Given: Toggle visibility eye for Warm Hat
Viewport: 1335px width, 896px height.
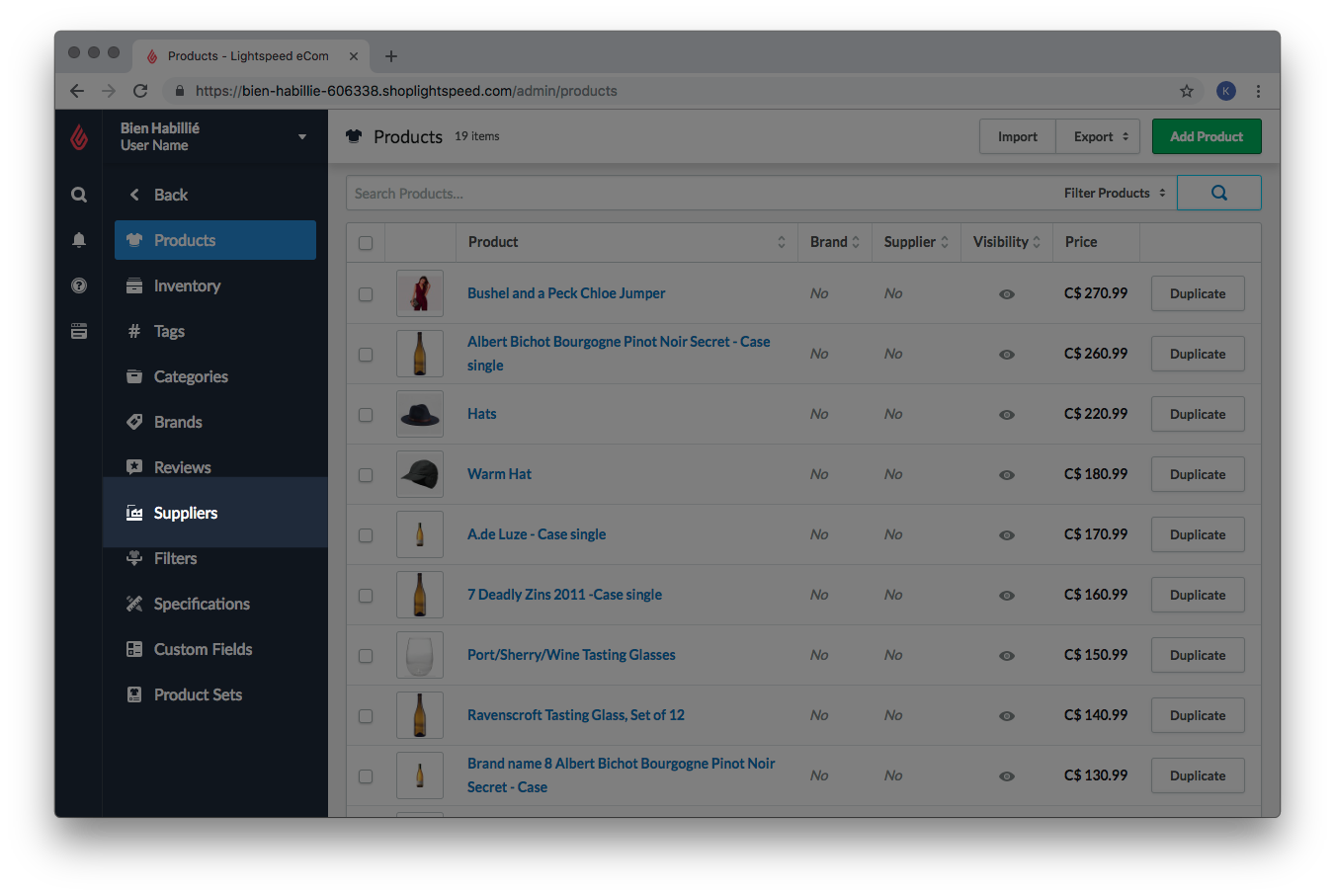Looking at the screenshot, I should (1007, 475).
